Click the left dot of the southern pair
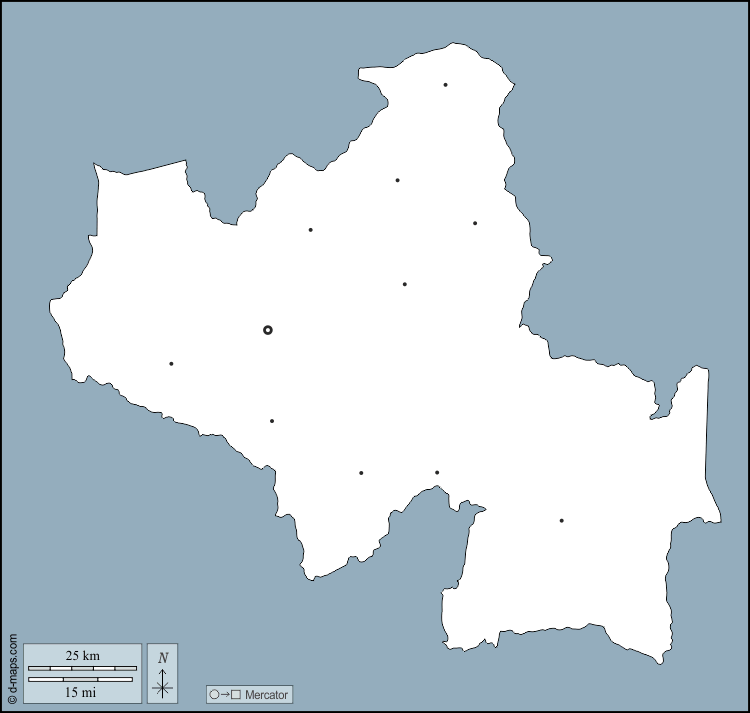 click(361, 473)
